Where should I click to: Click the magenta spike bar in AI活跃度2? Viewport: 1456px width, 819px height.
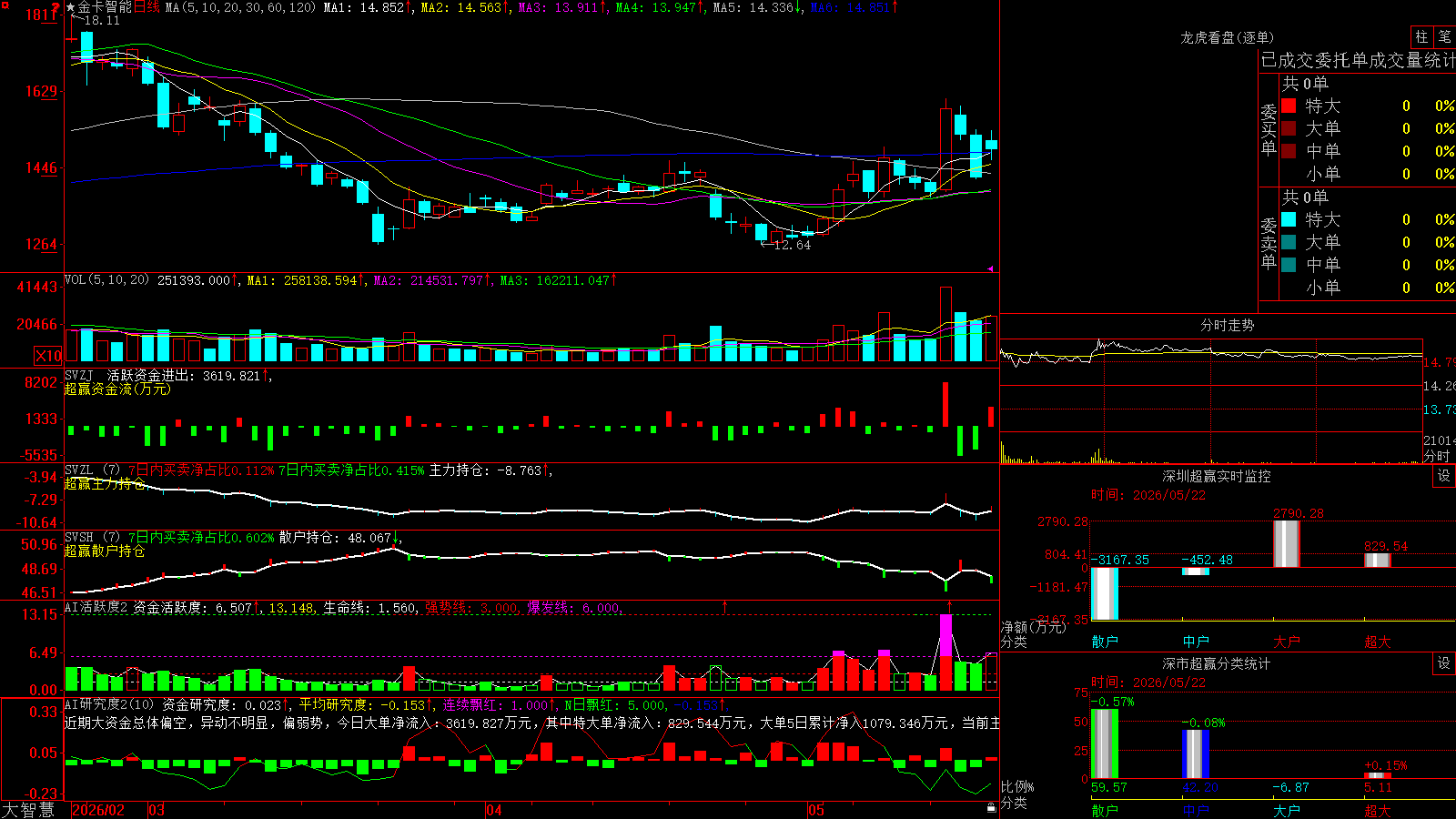click(x=946, y=635)
